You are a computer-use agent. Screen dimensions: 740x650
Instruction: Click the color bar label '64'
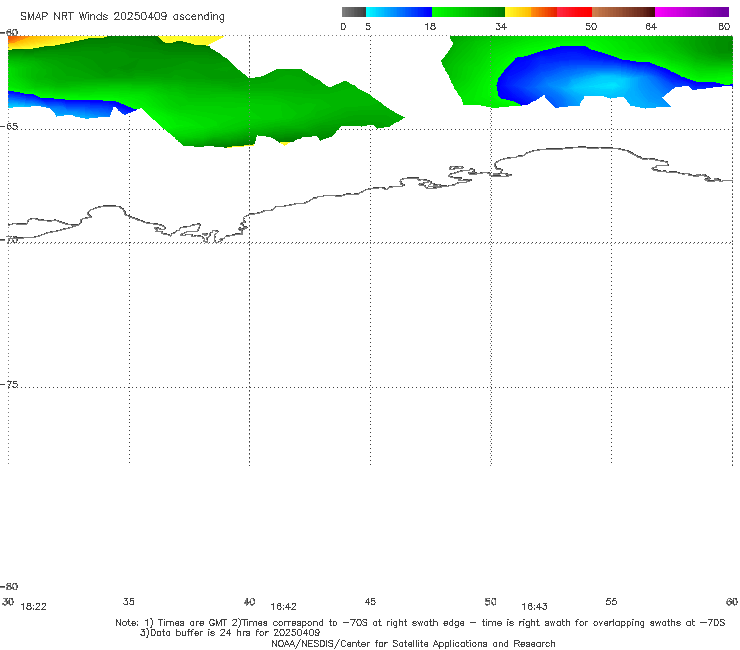point(651,26)
